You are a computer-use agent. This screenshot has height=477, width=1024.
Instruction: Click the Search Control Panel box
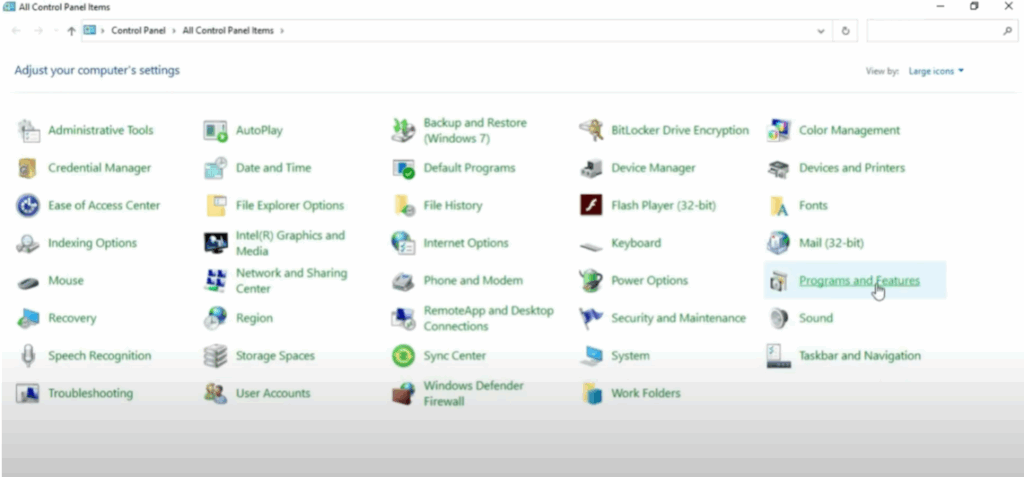[941, 31]
